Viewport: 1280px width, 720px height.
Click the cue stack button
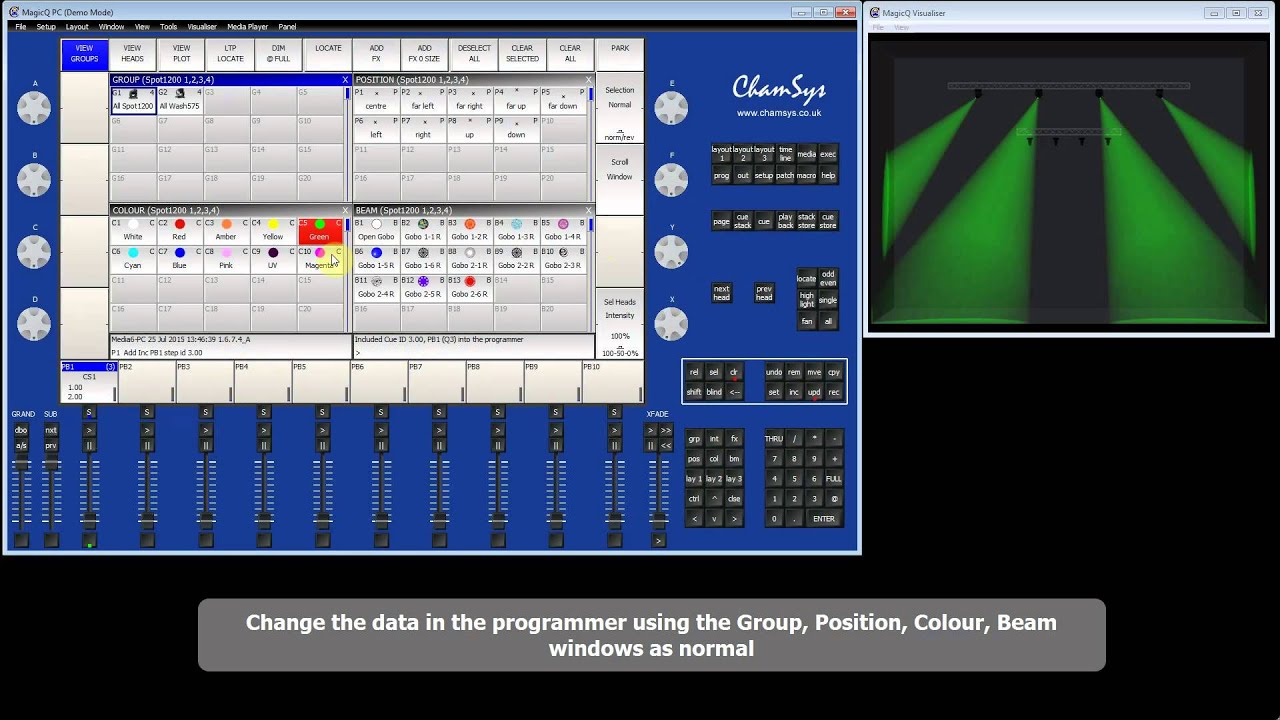742,221
